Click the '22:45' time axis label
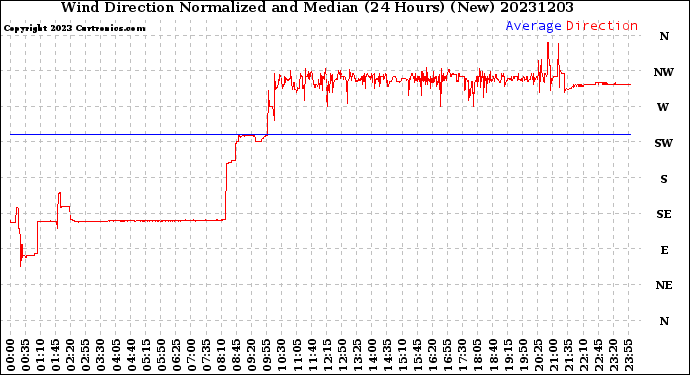Viewport: 690px width, 375px height. (598, 355)
